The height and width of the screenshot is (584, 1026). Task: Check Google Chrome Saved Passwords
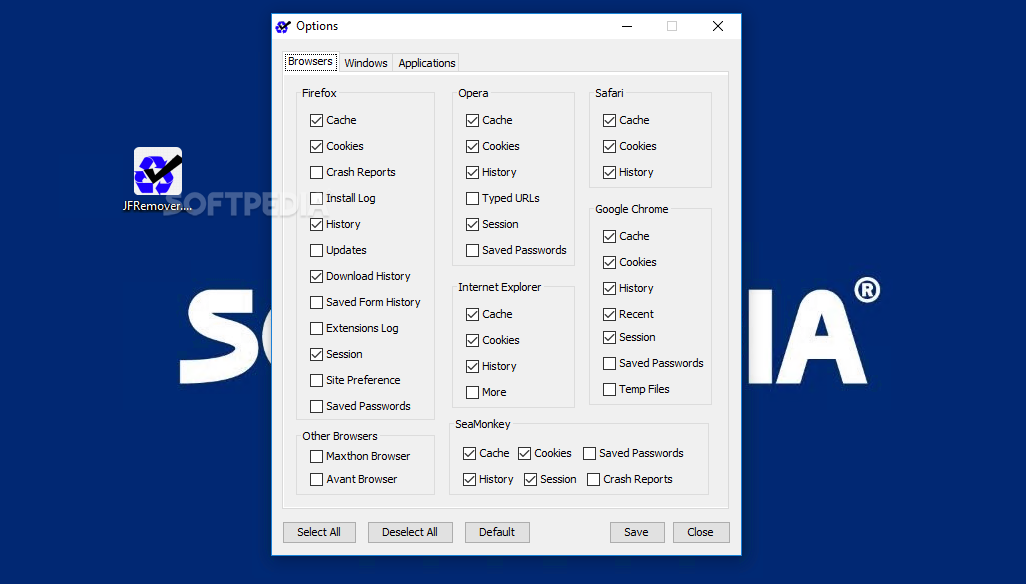(609, 364)
